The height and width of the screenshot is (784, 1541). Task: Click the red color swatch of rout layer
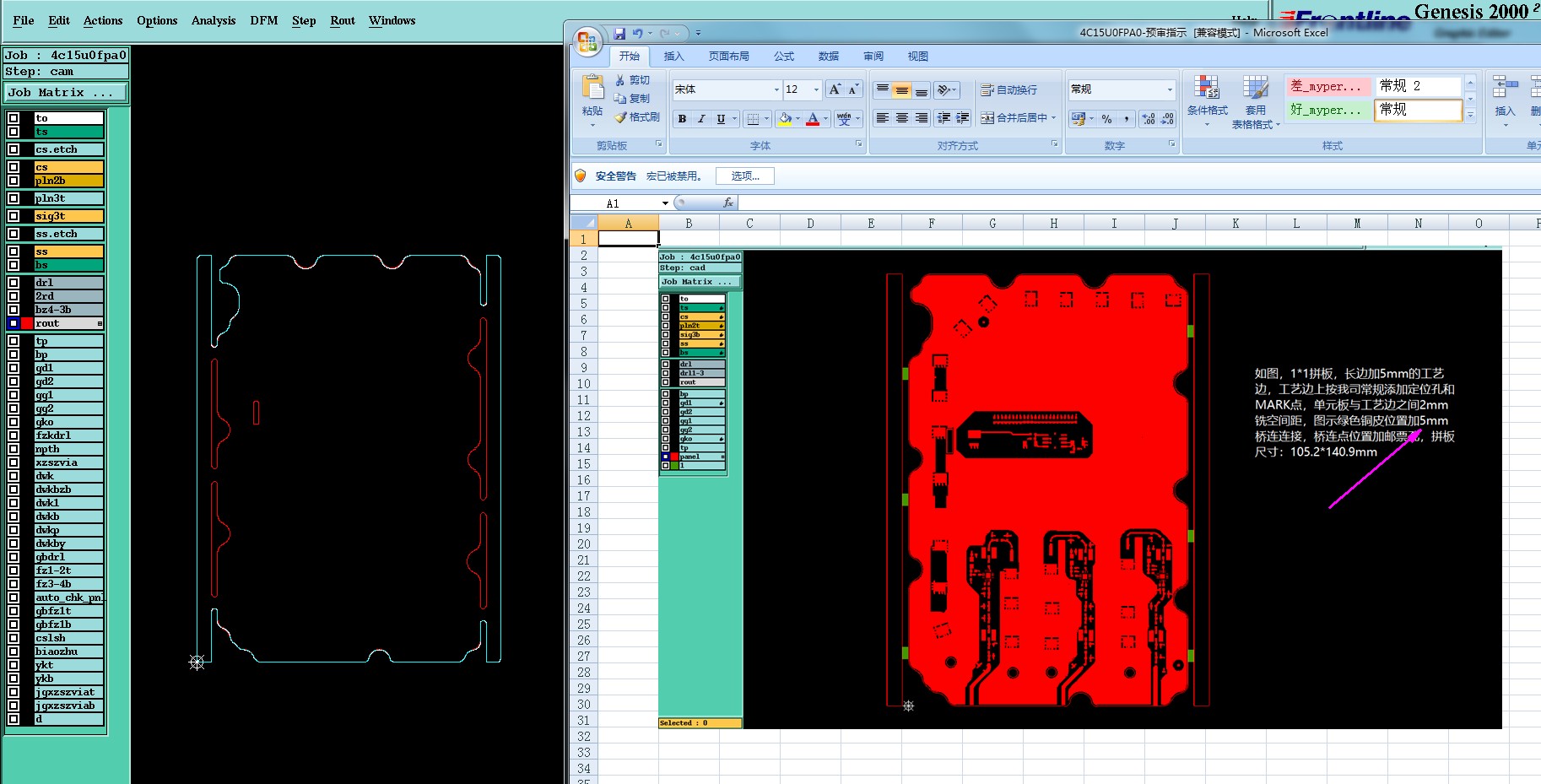coord(27,323)
